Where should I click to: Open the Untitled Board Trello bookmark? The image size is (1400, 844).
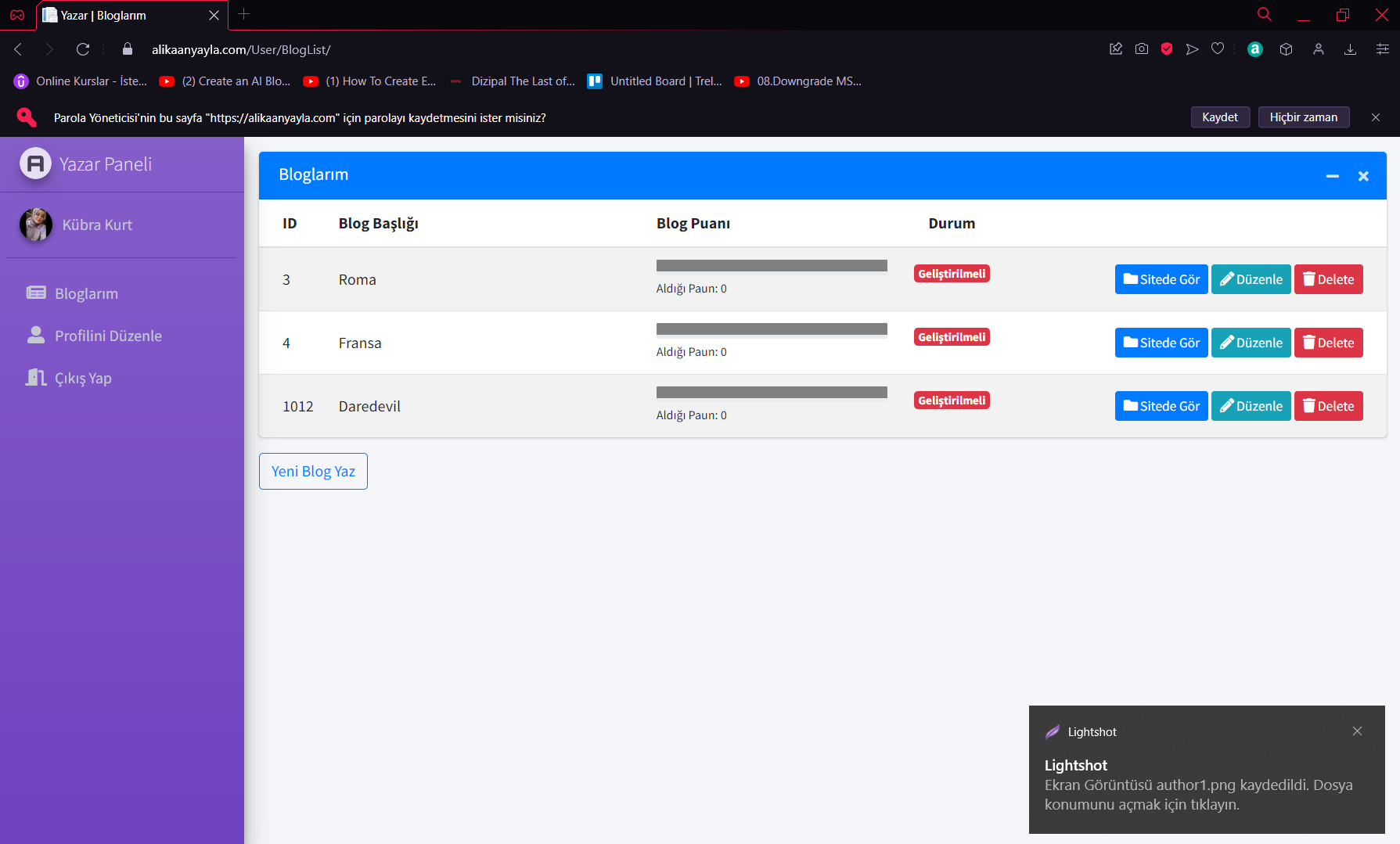[655, 81]
